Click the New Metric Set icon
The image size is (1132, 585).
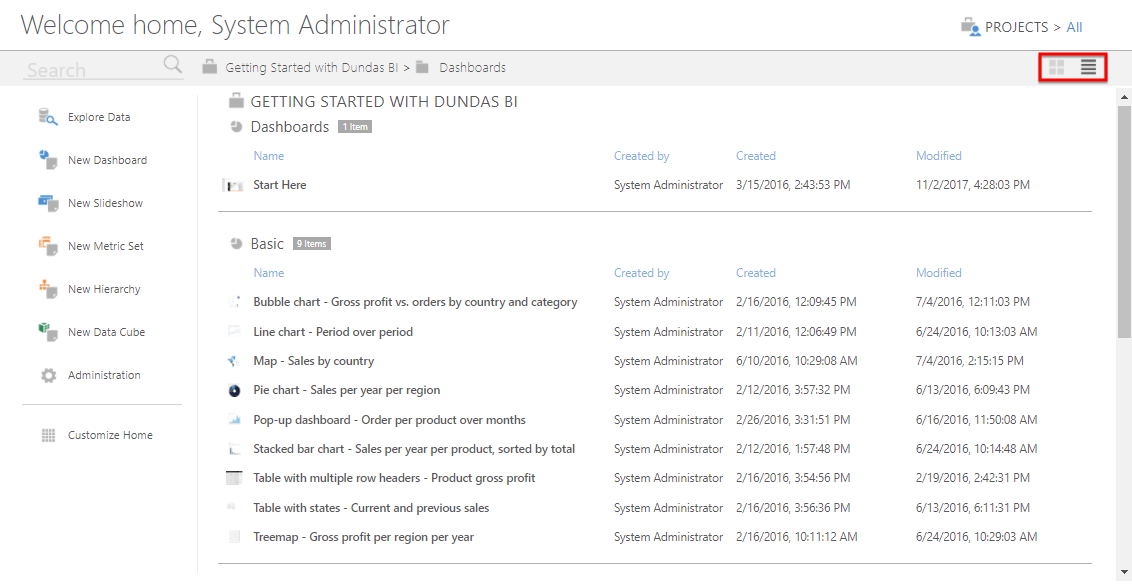pos(48,246)
